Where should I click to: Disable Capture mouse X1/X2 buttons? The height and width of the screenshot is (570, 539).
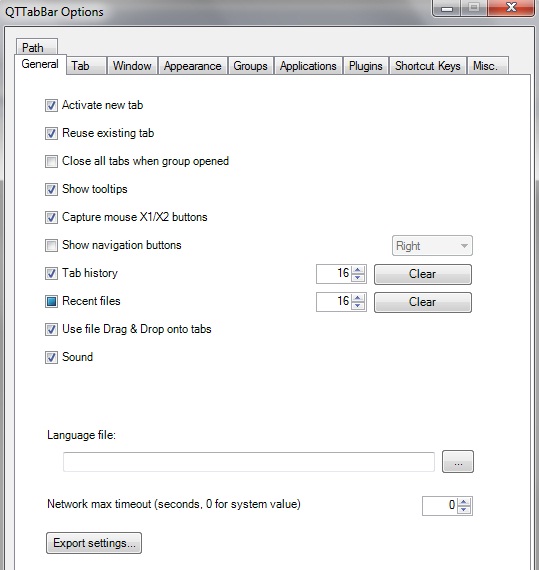coord(51,217)
